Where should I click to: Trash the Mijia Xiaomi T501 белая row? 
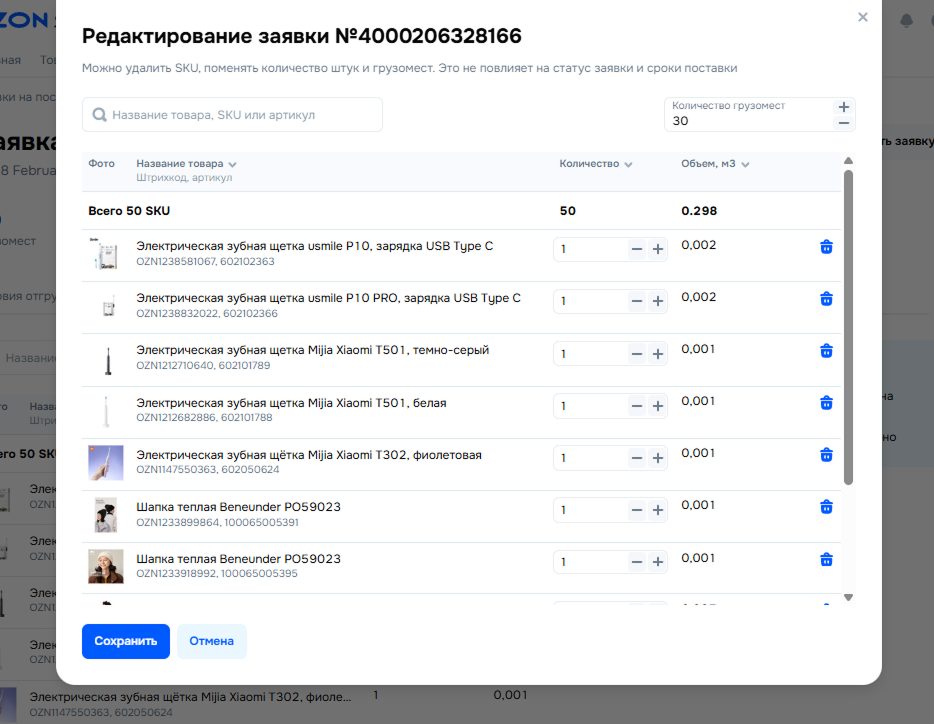tap(826, 402)
